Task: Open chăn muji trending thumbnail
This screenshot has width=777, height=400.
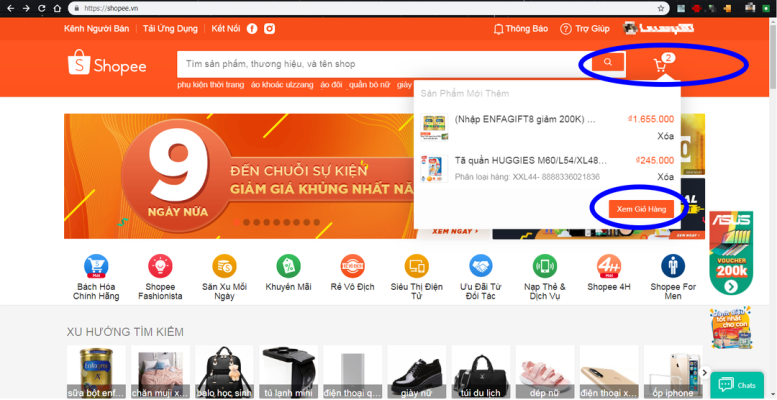Action: 160,372
